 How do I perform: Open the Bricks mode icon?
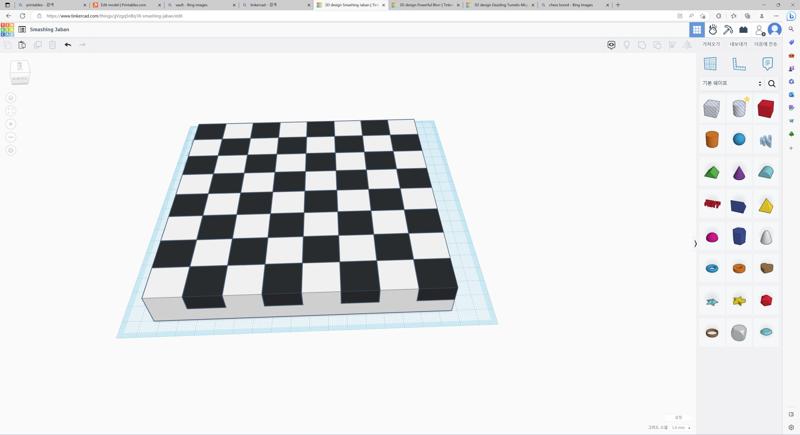click(x=743, y=30)
